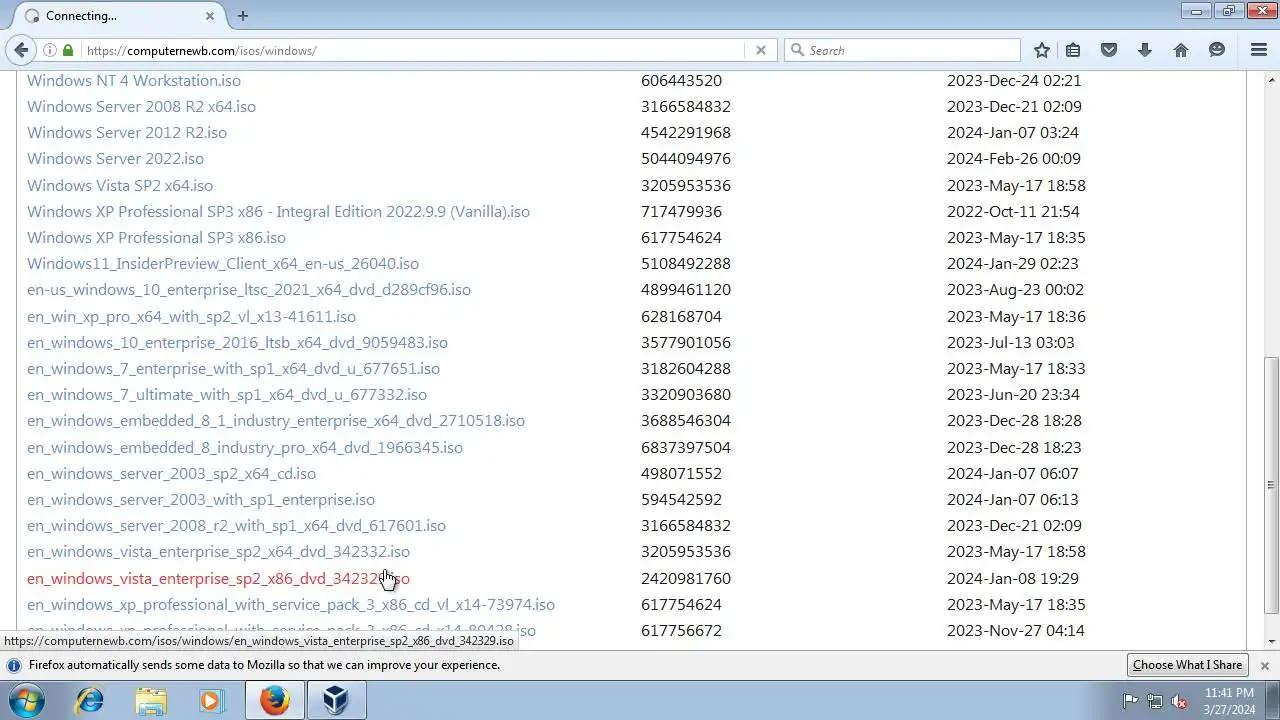Click the muted volume tray icon
Viewport: 1280px width, 720px height.
tap(1180, 701)
